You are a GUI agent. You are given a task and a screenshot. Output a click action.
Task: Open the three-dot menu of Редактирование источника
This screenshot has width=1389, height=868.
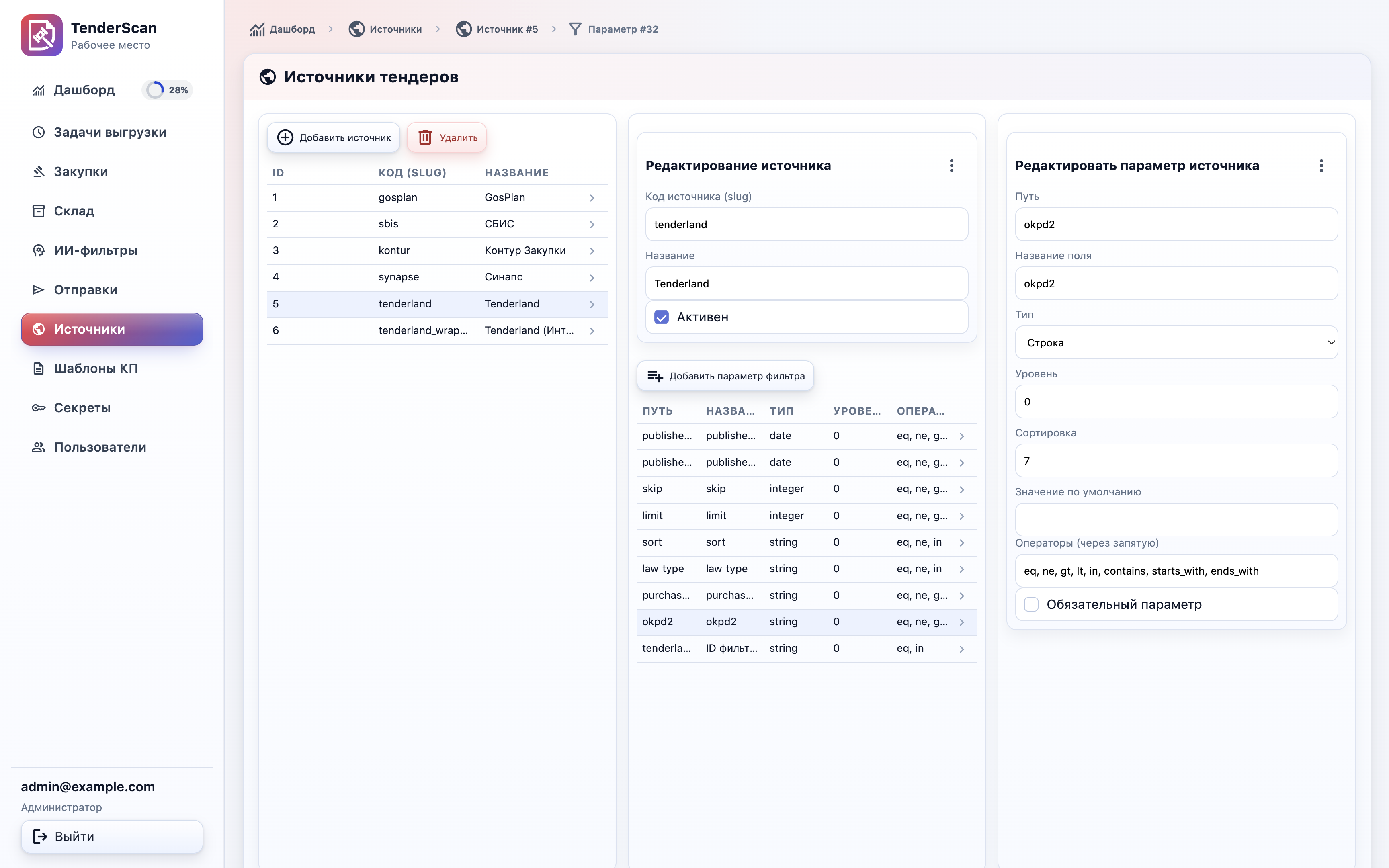951,166
